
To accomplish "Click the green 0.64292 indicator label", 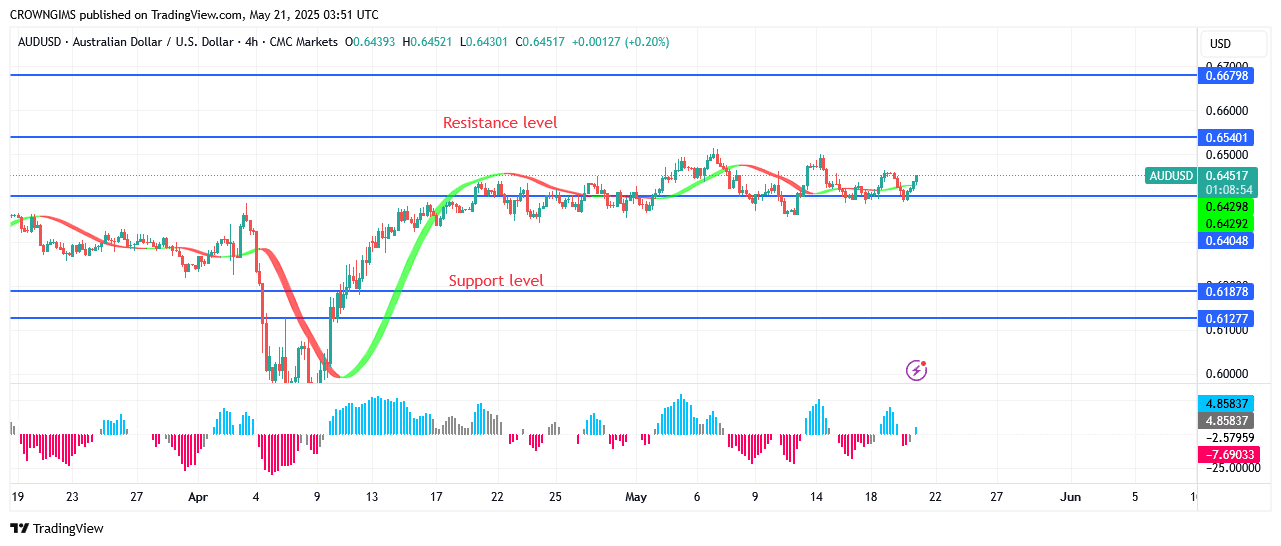I will pyautogui.click(x=1225, y=224).
